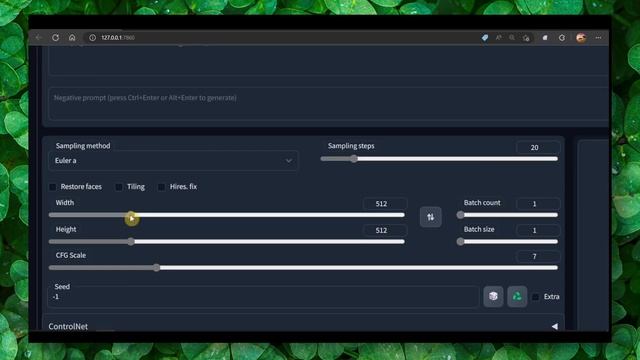Image resolution: width=640 pixels, height=360 pixels.
Task: Click the zoom magnifier icon in toolbar
Action: click(x=512, y=38)
